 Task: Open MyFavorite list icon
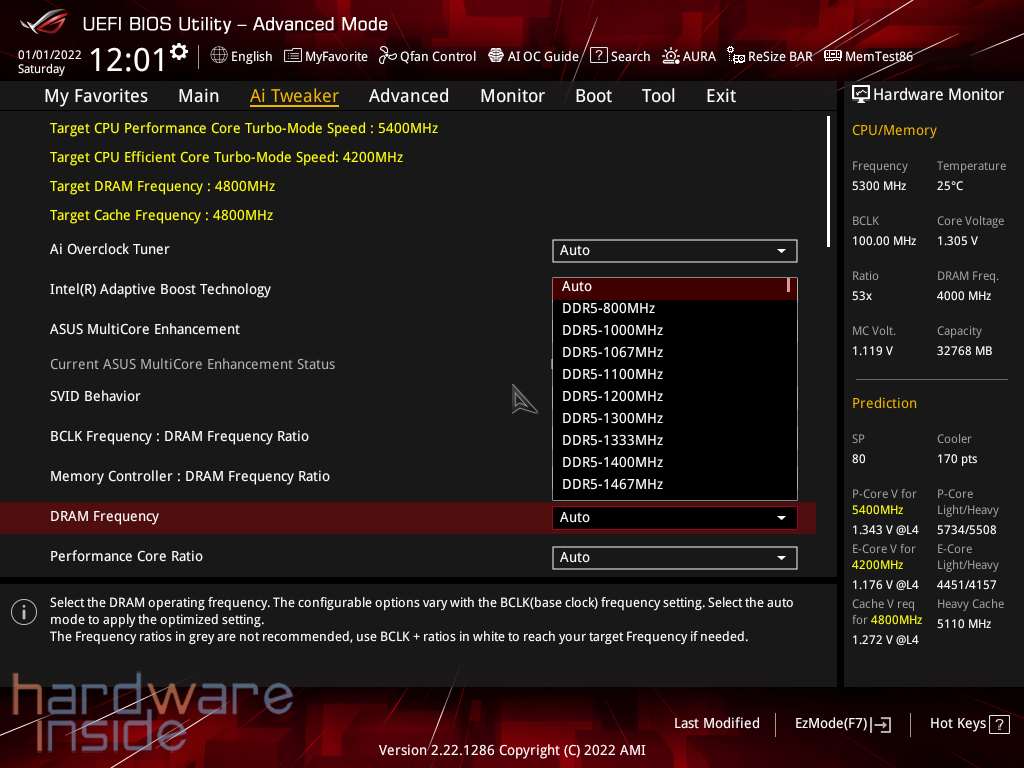pos(293,56)
